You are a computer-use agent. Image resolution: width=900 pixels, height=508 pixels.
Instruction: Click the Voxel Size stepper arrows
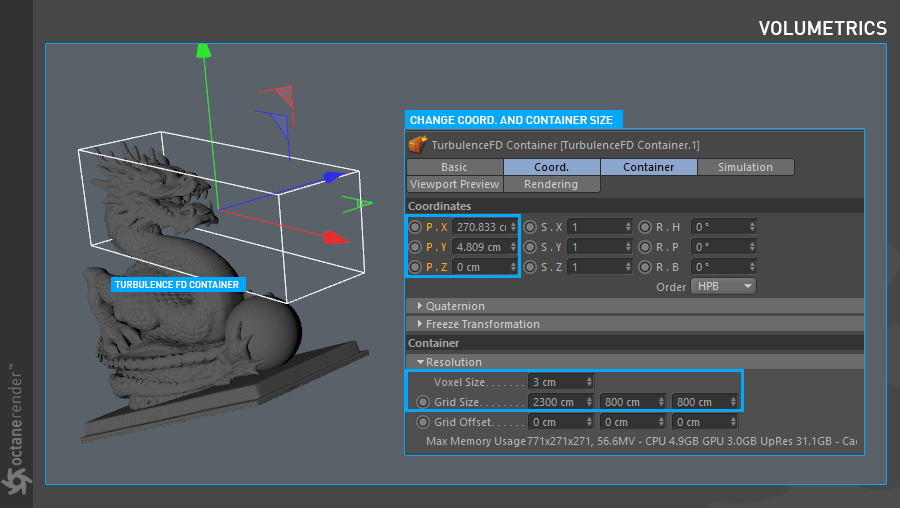[x=589, y=382]
